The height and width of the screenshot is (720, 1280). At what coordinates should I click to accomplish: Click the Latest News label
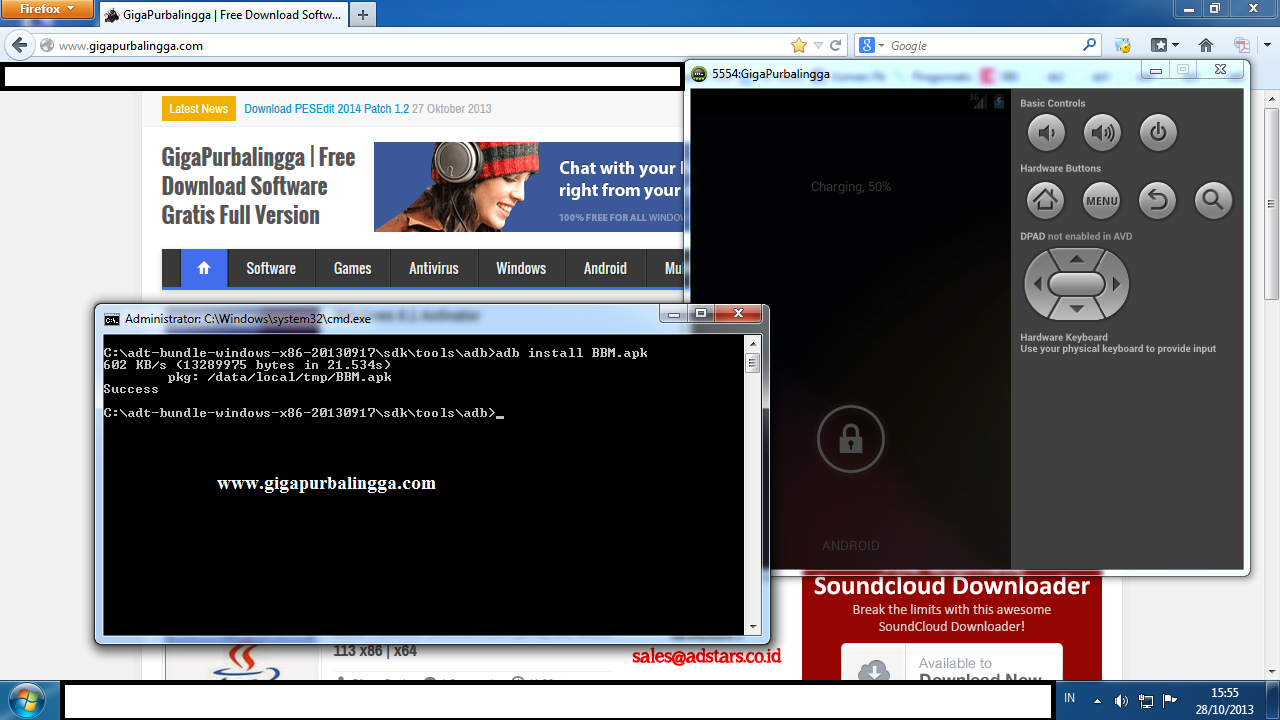[198, 109]
